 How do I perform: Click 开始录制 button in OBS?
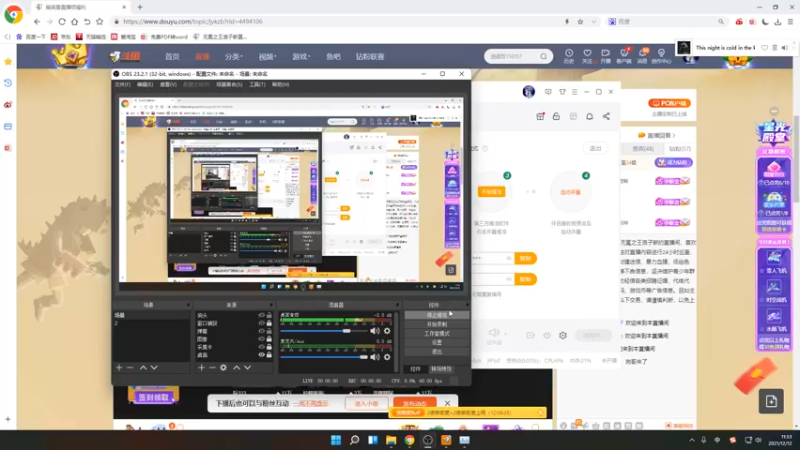click(x=437, y=324)
